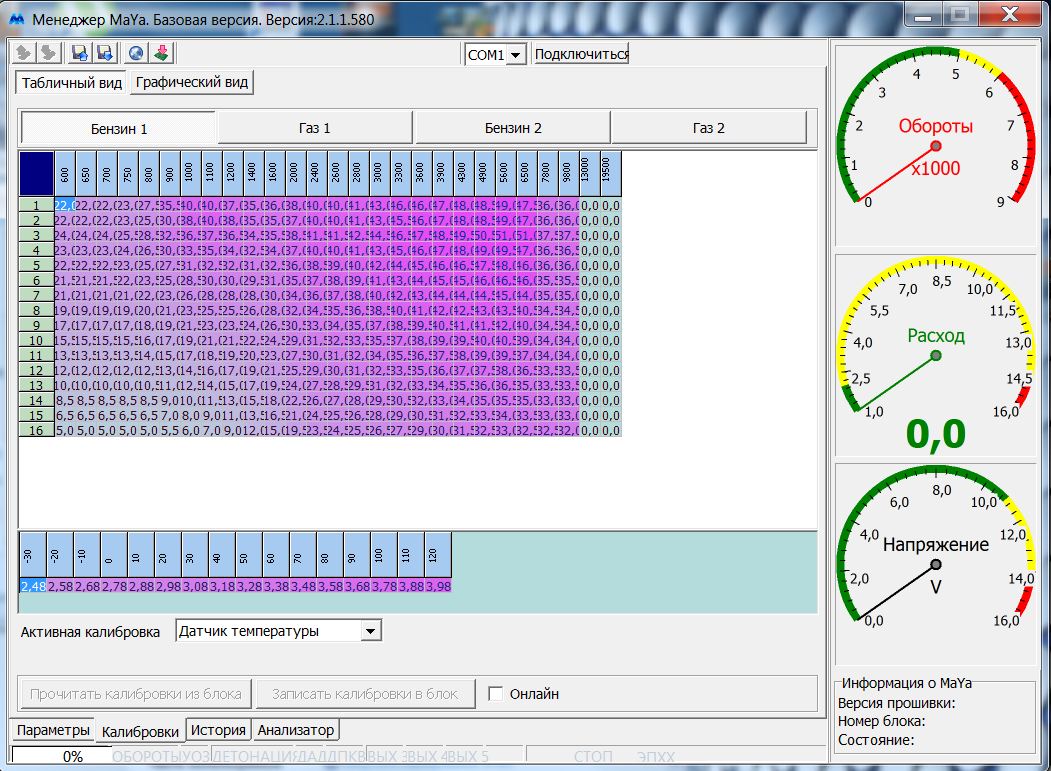
Task: Open the Газ 1 calibration tab
Action: pyautogui.click(x=314, y=128)
